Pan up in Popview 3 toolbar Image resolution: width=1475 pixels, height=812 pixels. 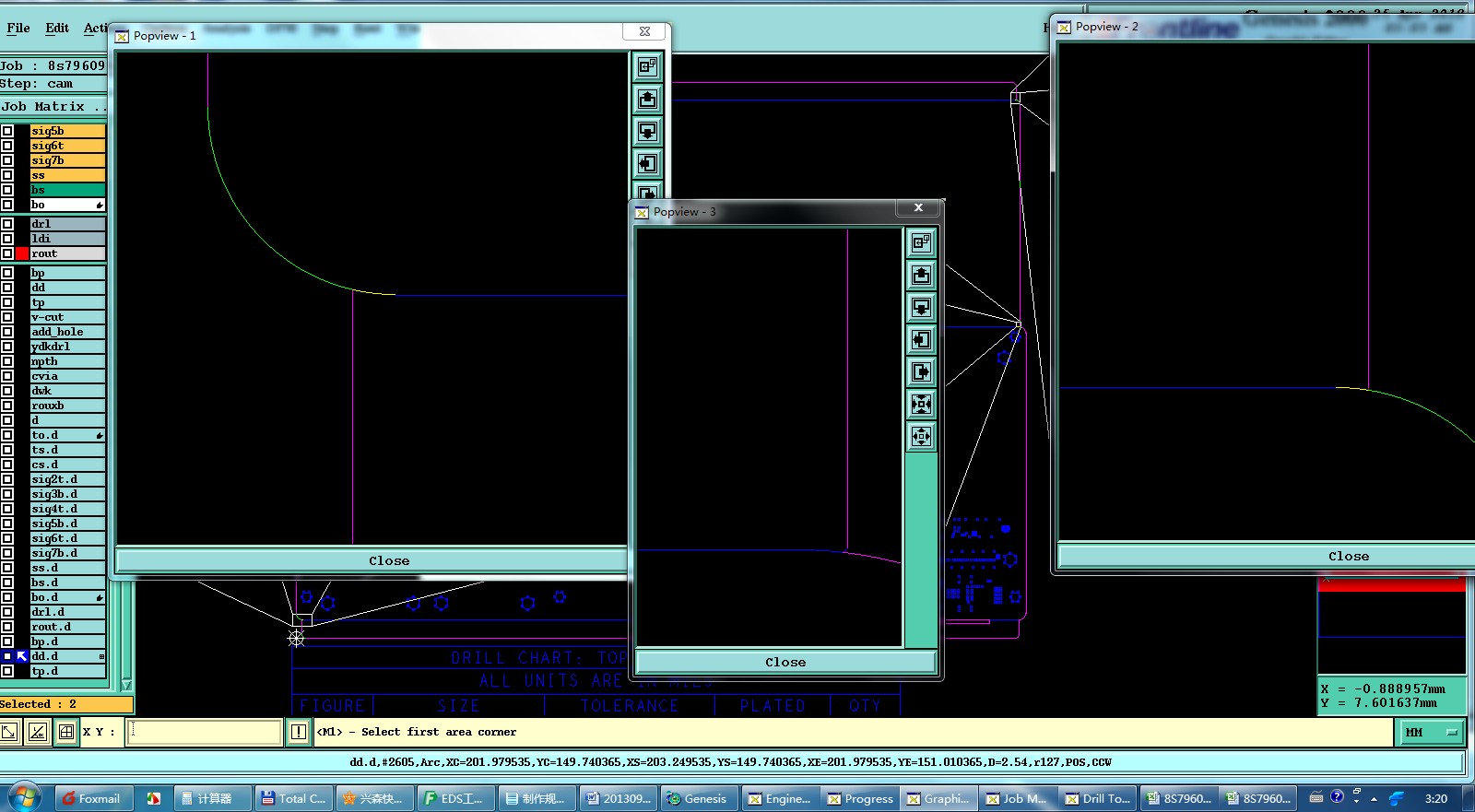point(921,275)
